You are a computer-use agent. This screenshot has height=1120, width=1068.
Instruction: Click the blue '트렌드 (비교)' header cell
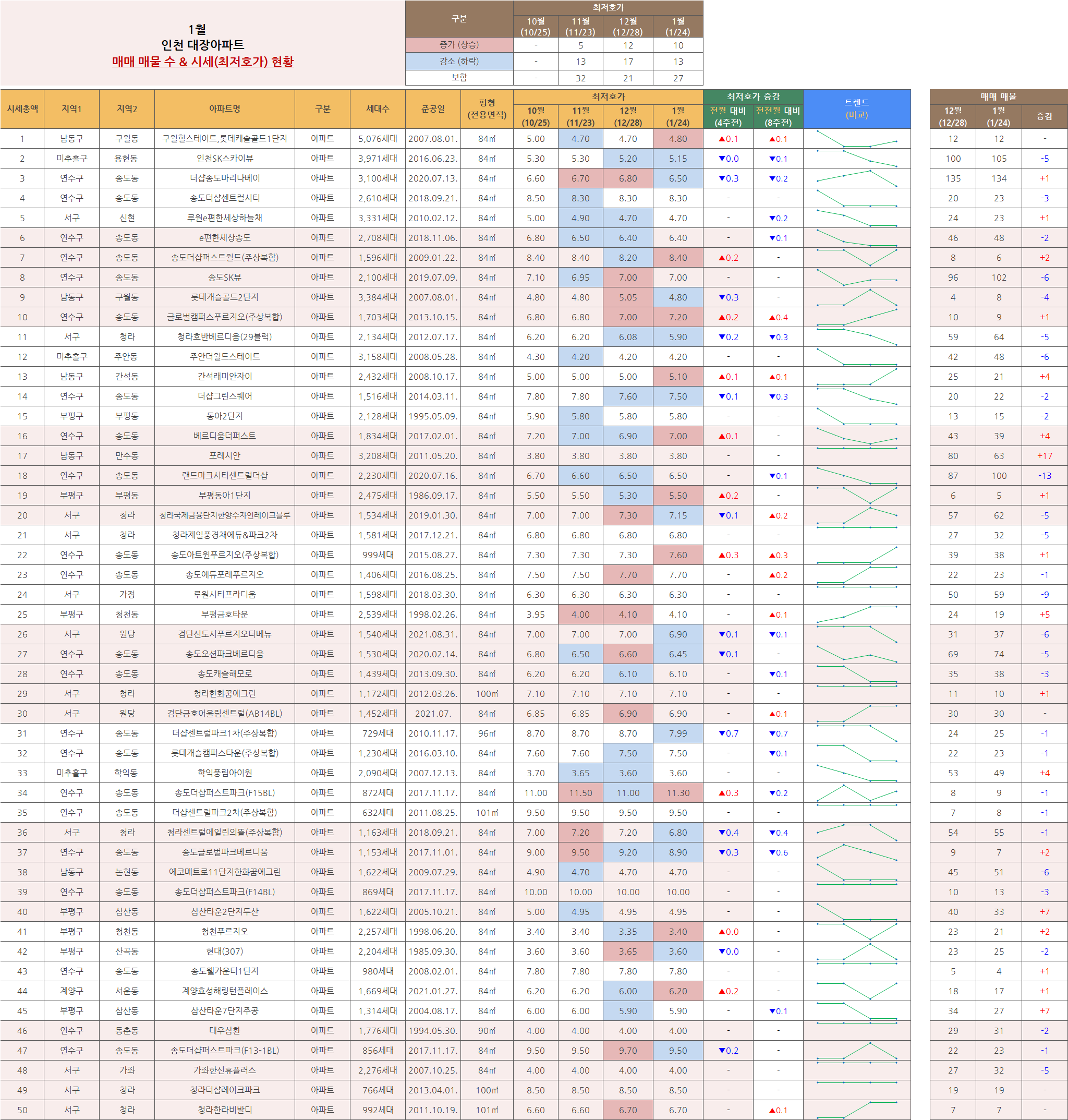[856, 109]
